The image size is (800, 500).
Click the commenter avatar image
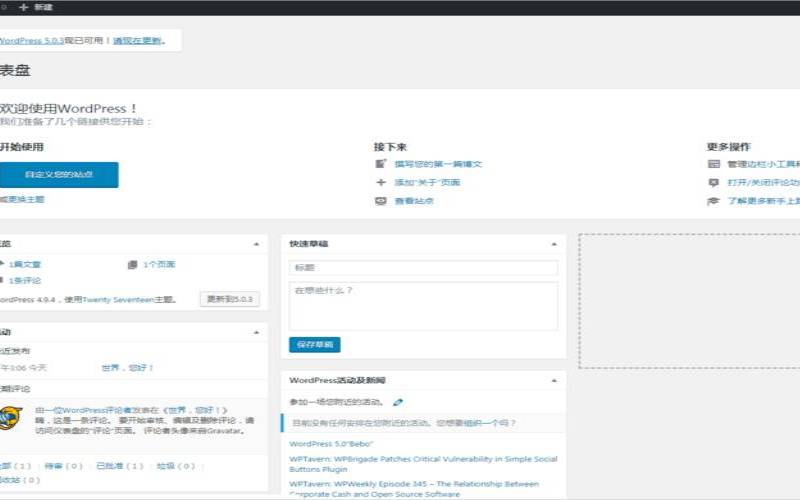[x=10, y=419]
